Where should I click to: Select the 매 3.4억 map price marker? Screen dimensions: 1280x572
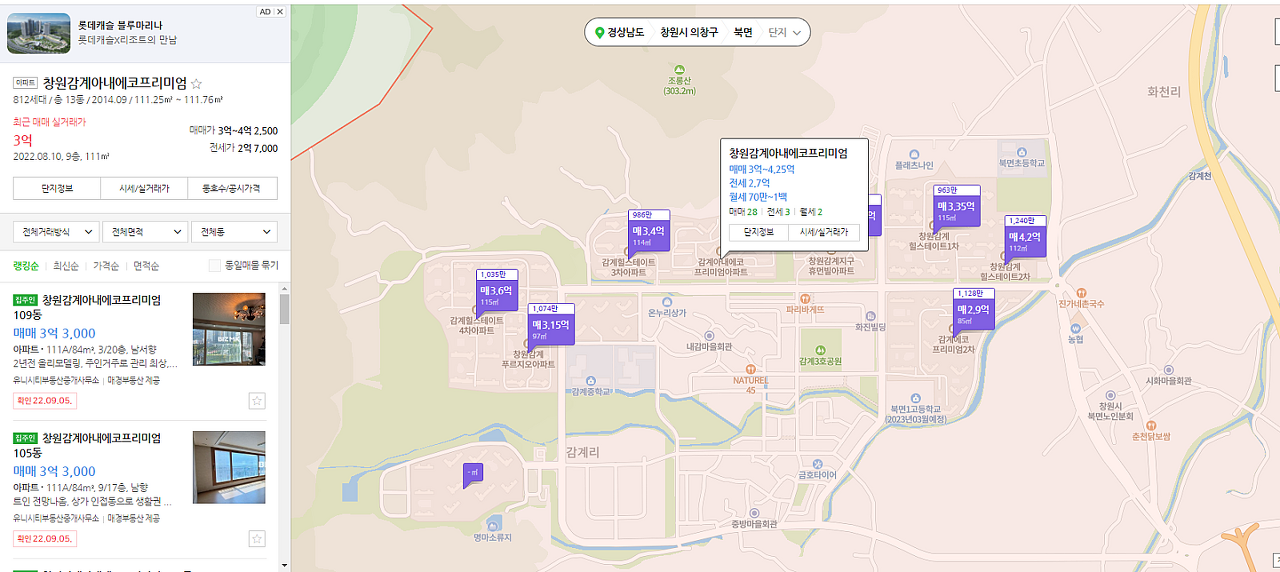coord(648,231)
